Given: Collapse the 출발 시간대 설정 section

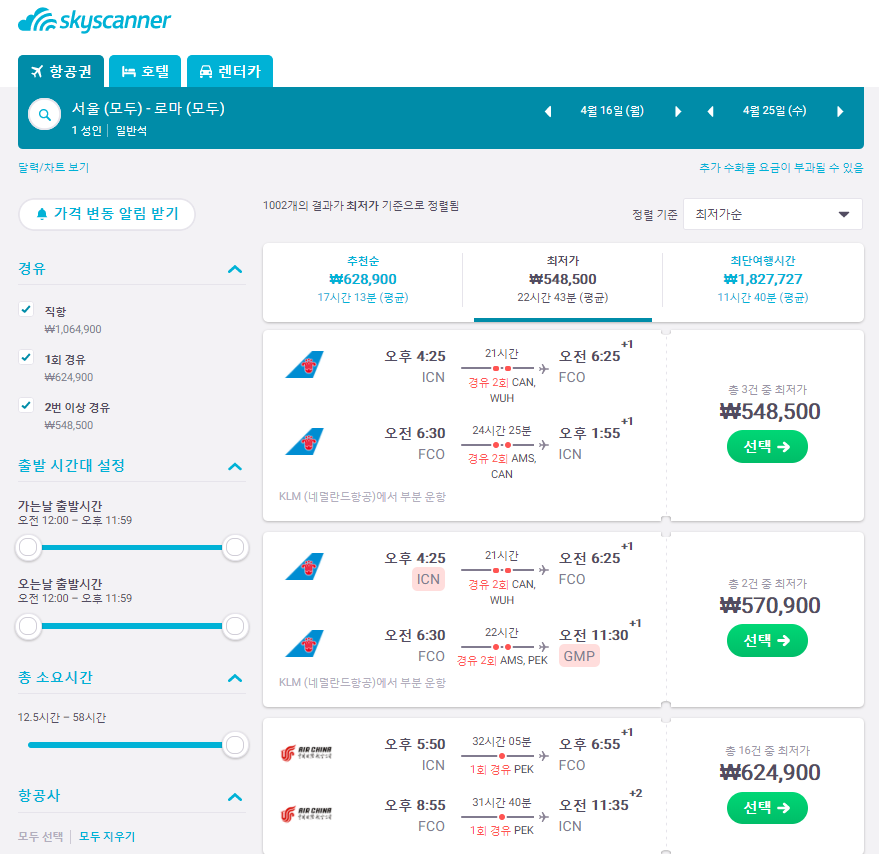Looking at the screenshot, I should click(x=235, y=466).
